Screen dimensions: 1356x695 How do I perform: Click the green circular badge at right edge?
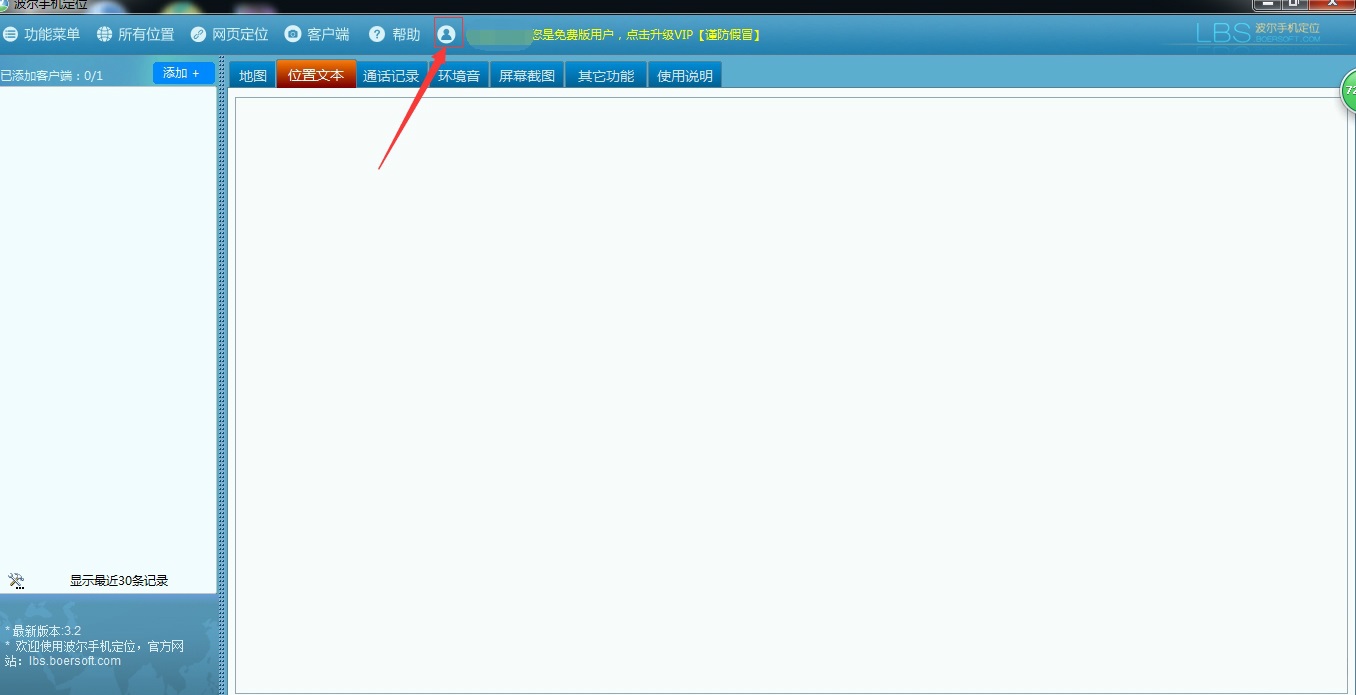[1348, 91]
